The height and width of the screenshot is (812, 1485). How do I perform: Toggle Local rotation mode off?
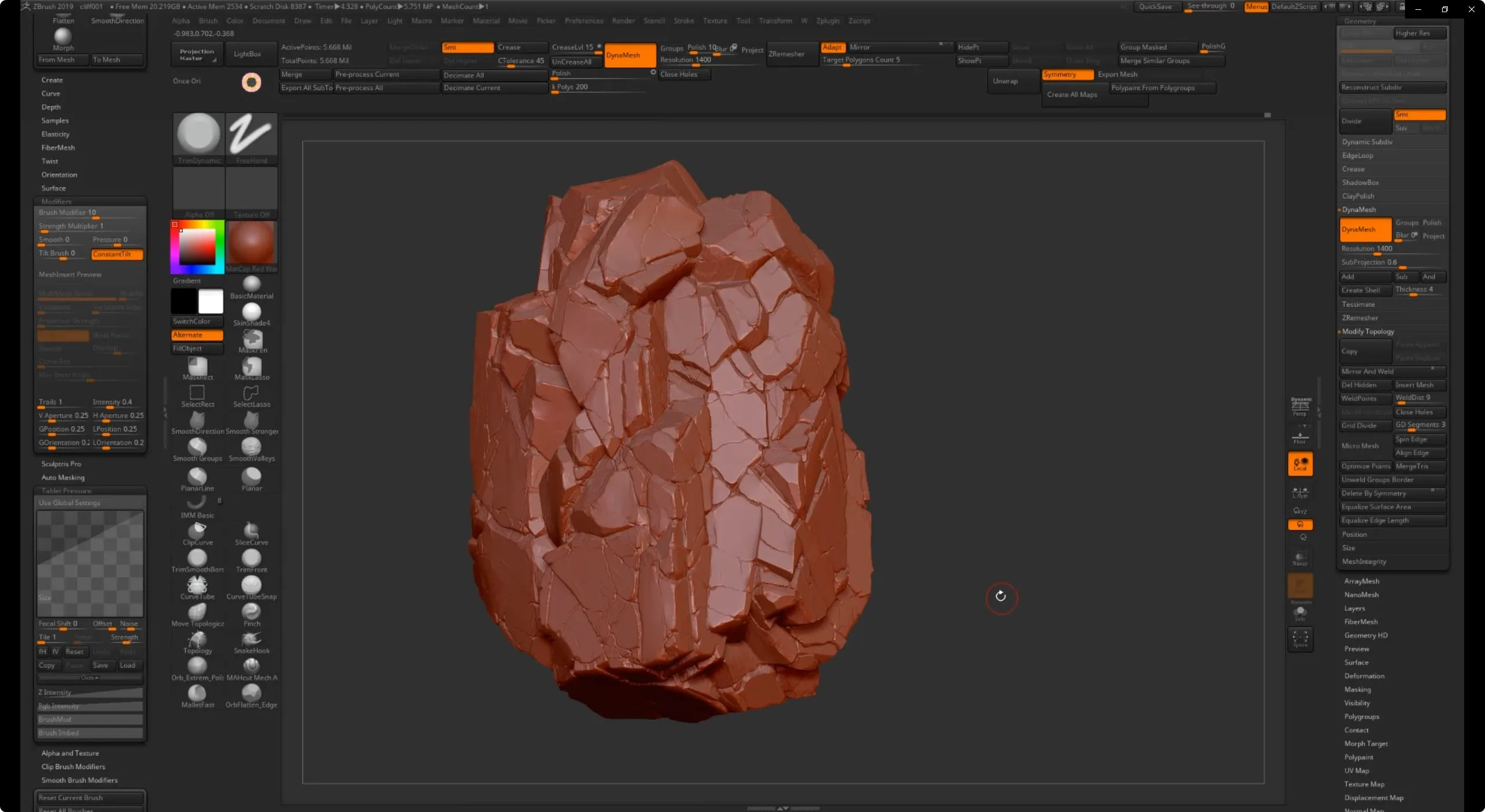click(1300, 464)
